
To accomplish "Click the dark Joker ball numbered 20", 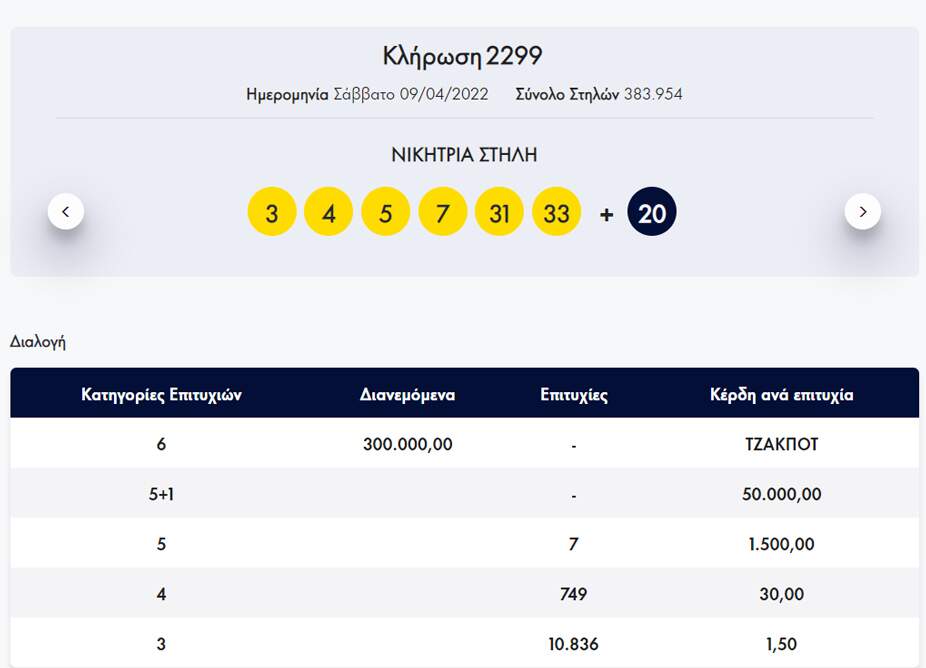I will point(652,213).
